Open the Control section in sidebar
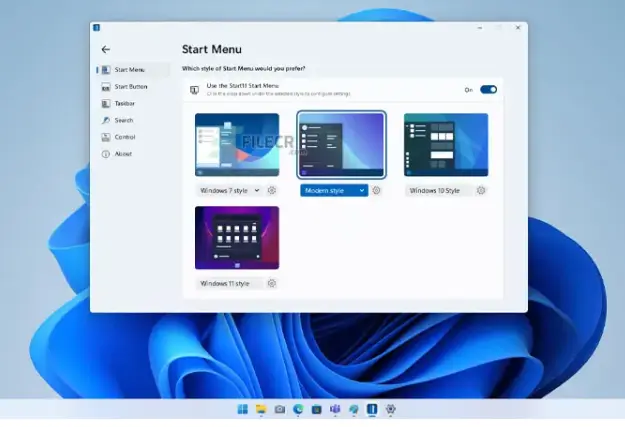This screenshot has height=427, width=625. click(124, 137)
